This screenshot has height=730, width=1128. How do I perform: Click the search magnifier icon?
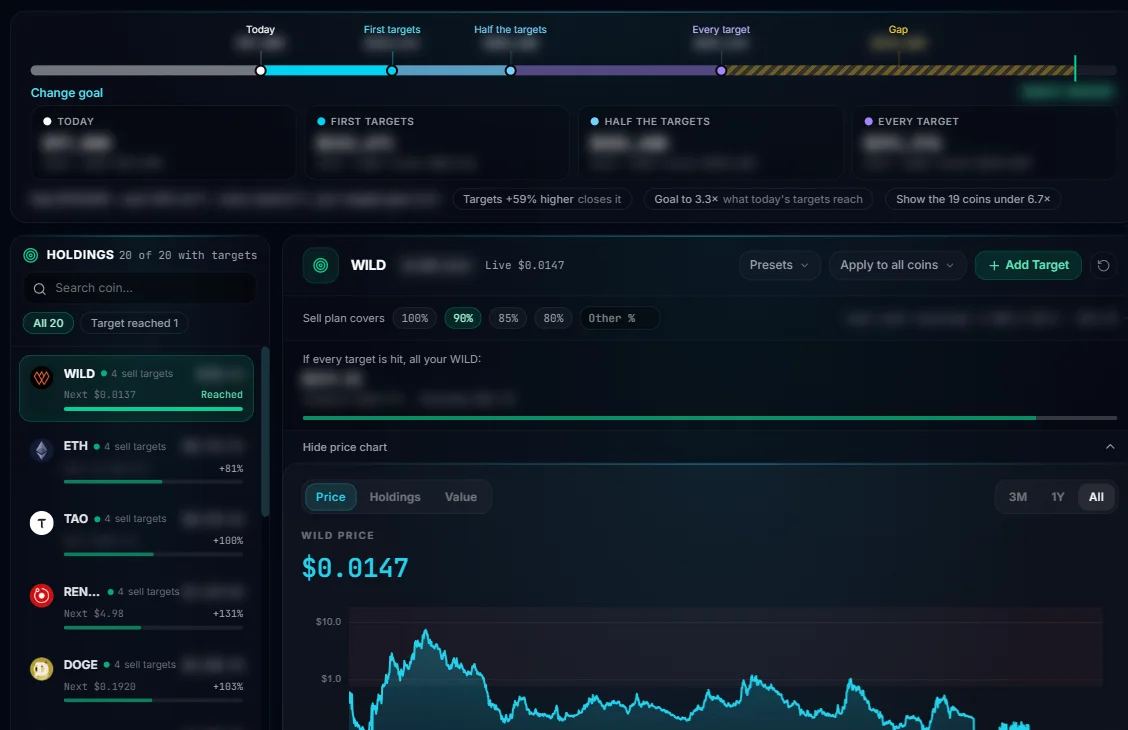[x=40, y=288]
